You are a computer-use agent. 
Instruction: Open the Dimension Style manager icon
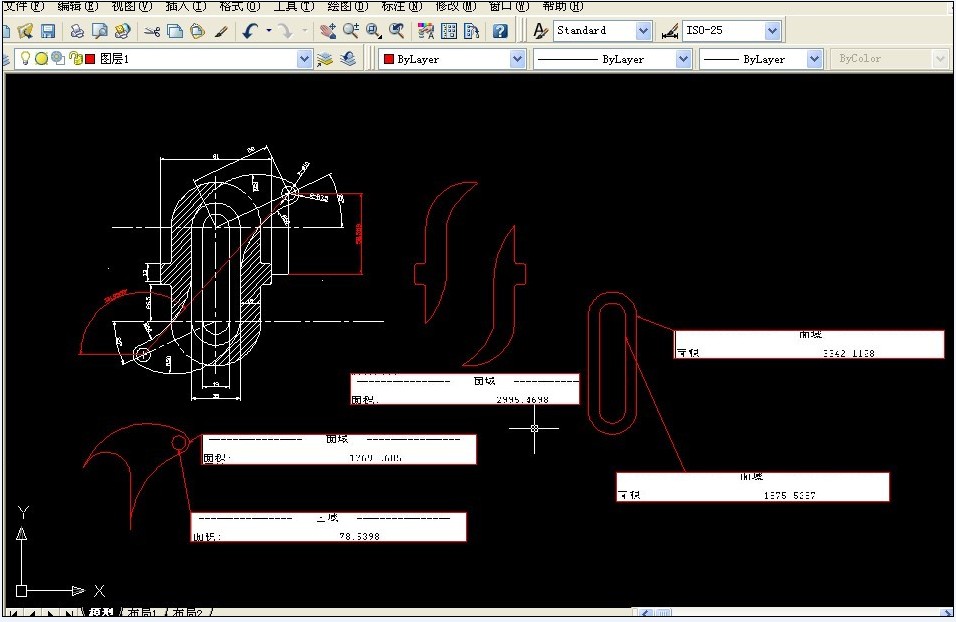pos(669,31)
